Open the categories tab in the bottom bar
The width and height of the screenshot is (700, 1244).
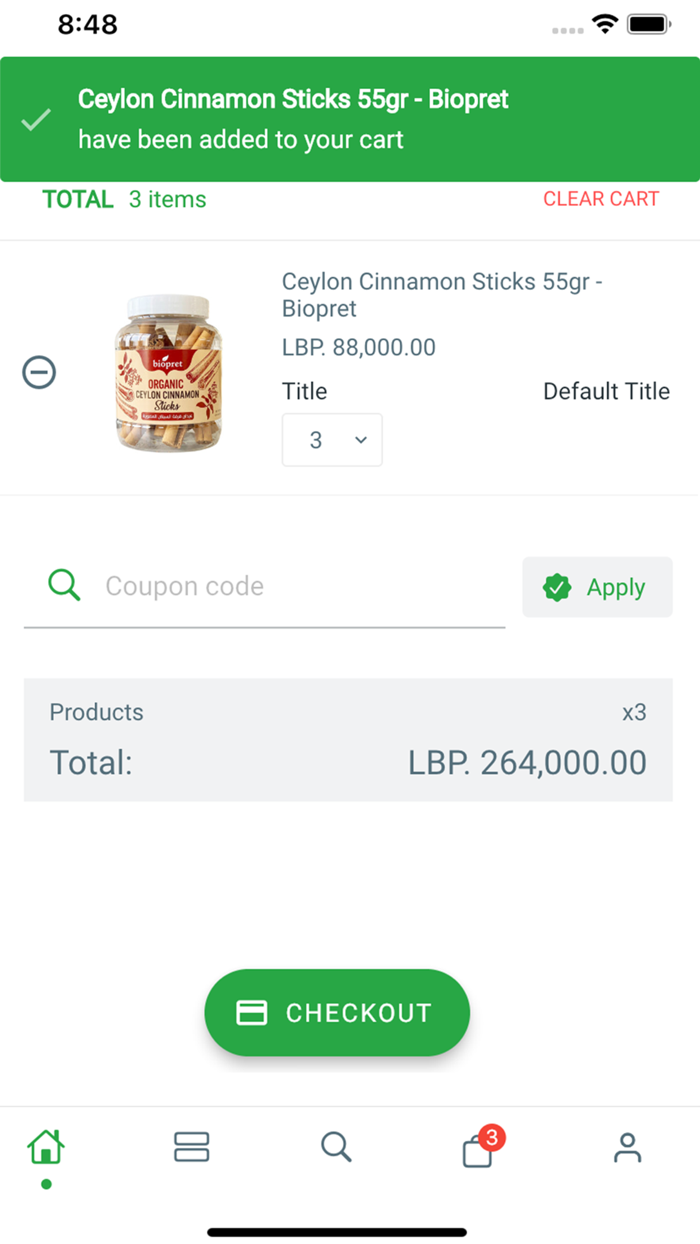(x=191, y=1147)
